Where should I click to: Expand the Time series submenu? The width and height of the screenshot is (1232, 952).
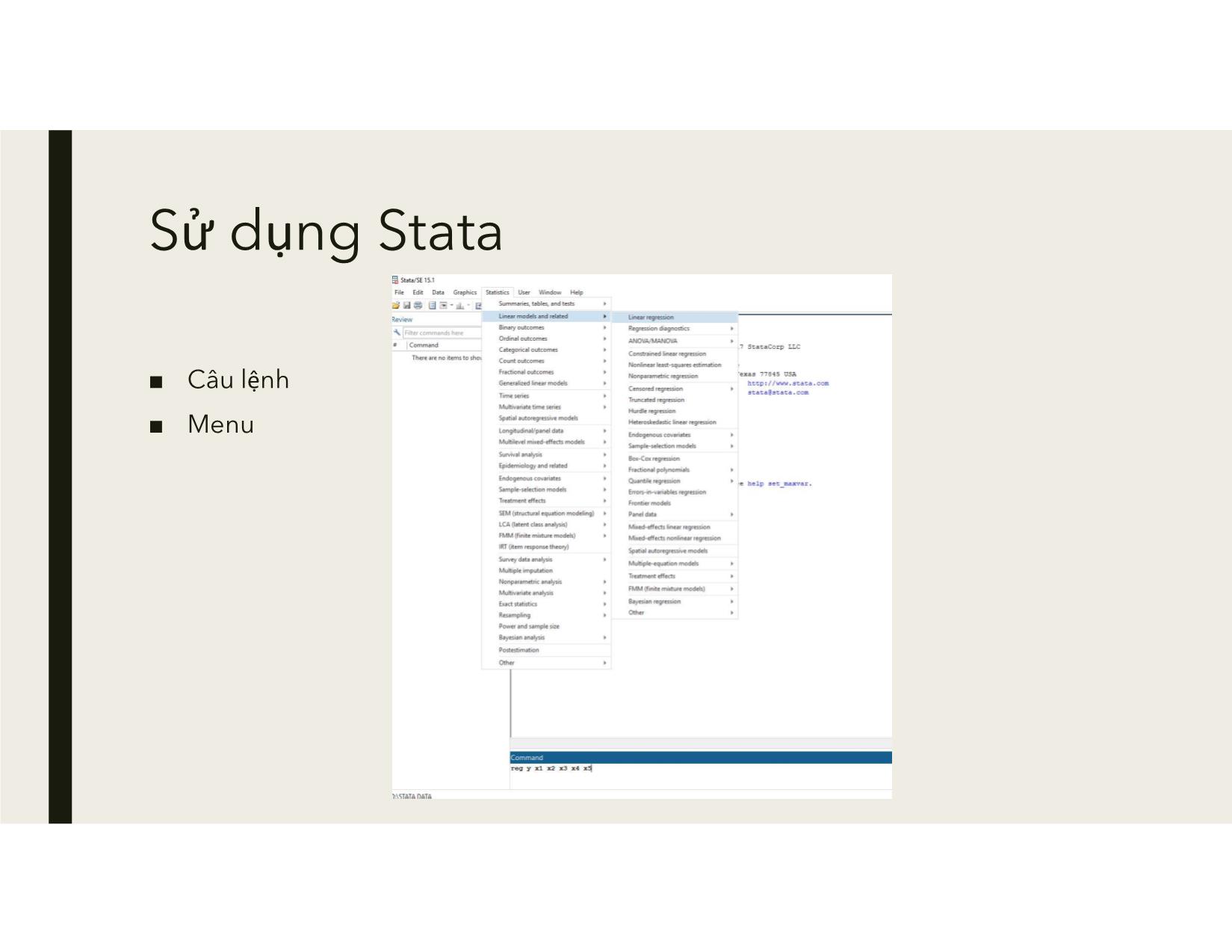[x=547, y=396]
